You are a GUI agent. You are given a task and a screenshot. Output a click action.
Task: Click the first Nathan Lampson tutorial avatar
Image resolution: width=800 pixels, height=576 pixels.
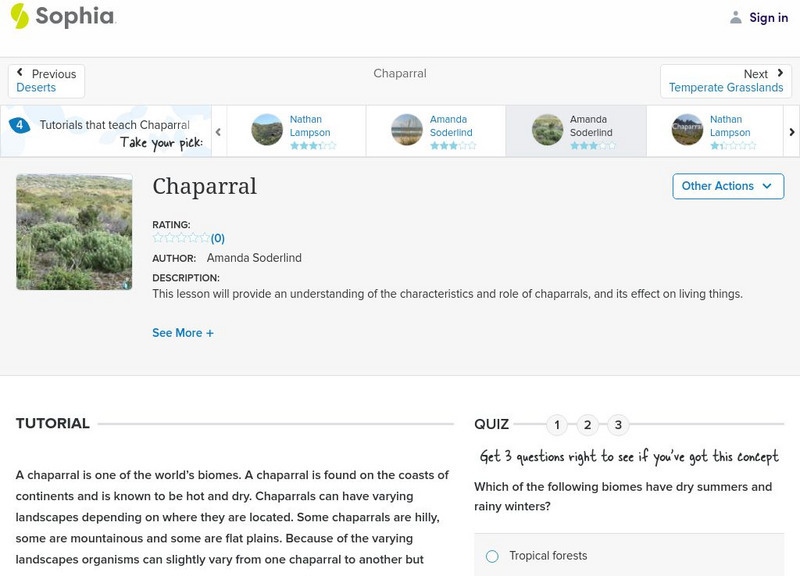pyautogui.click(x=267, y=130)
